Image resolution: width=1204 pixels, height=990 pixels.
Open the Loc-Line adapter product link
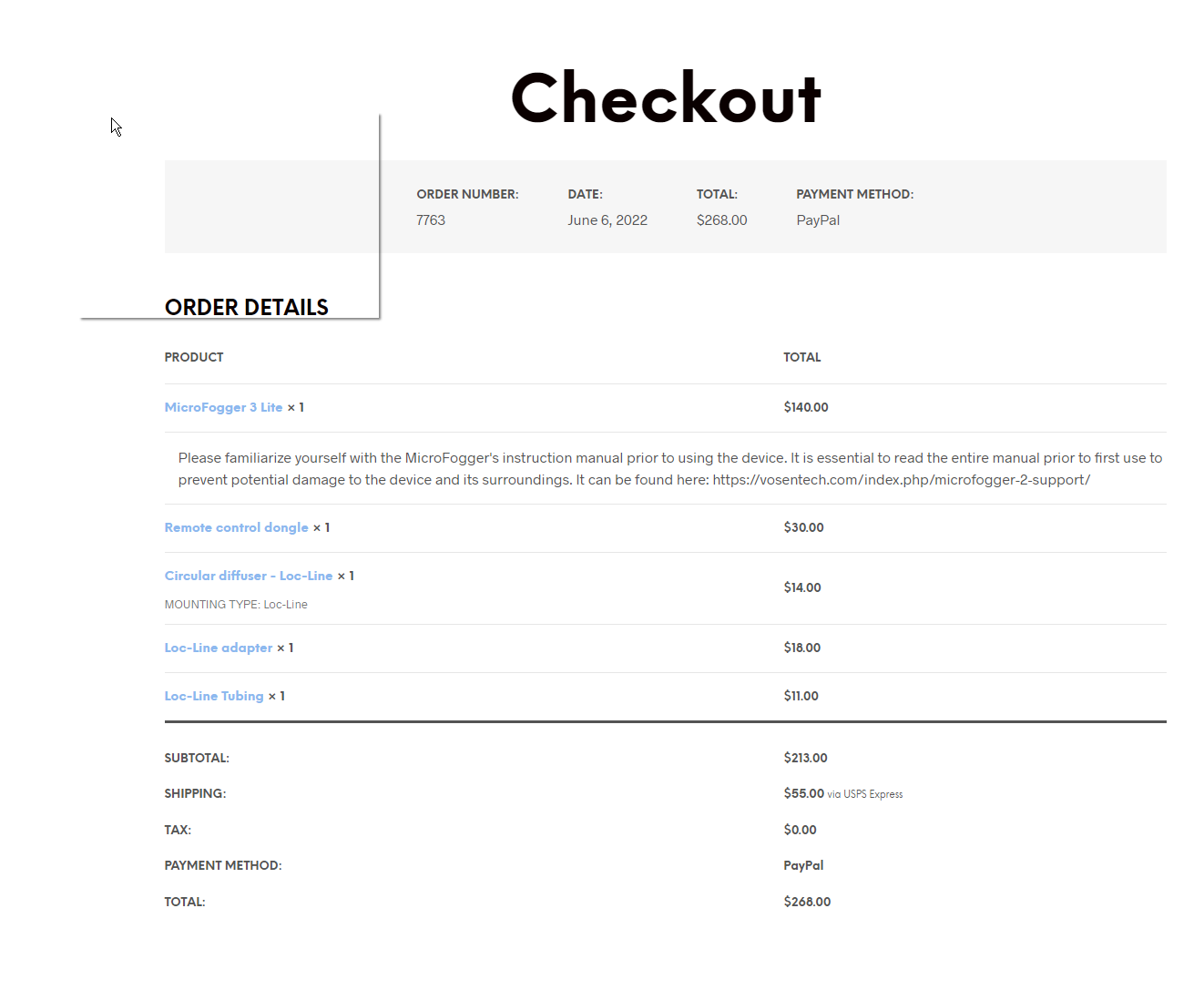(x=219, y=648)
